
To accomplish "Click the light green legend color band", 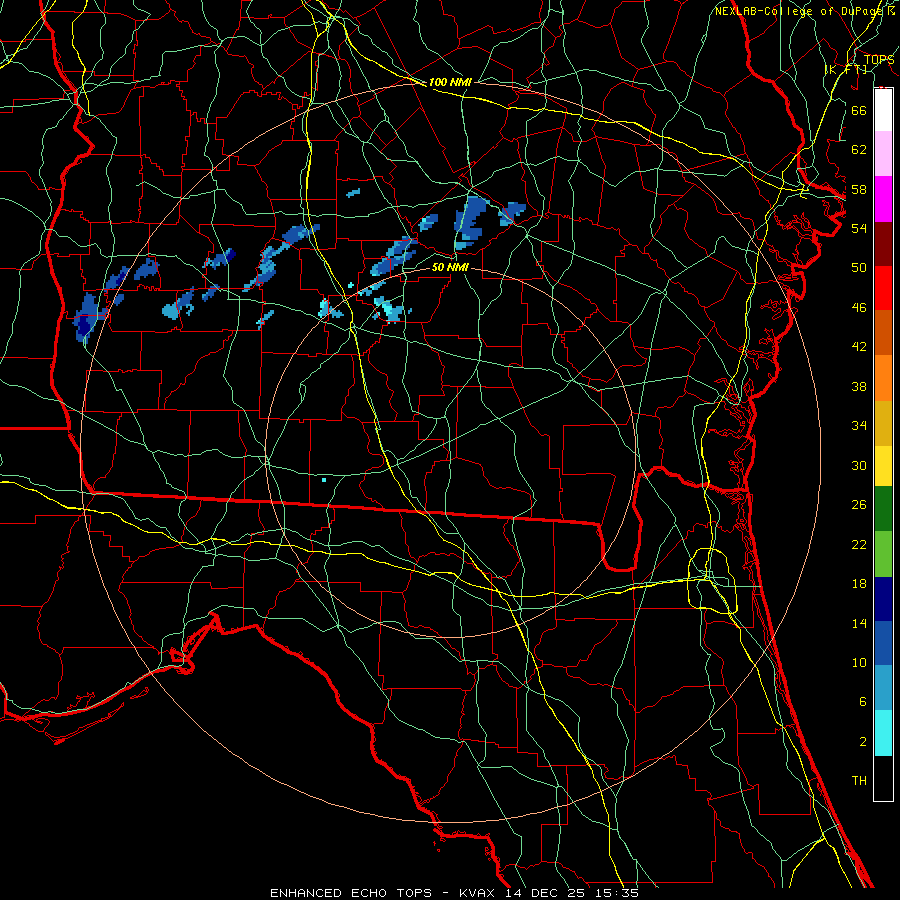I will (x=883, y=554).
